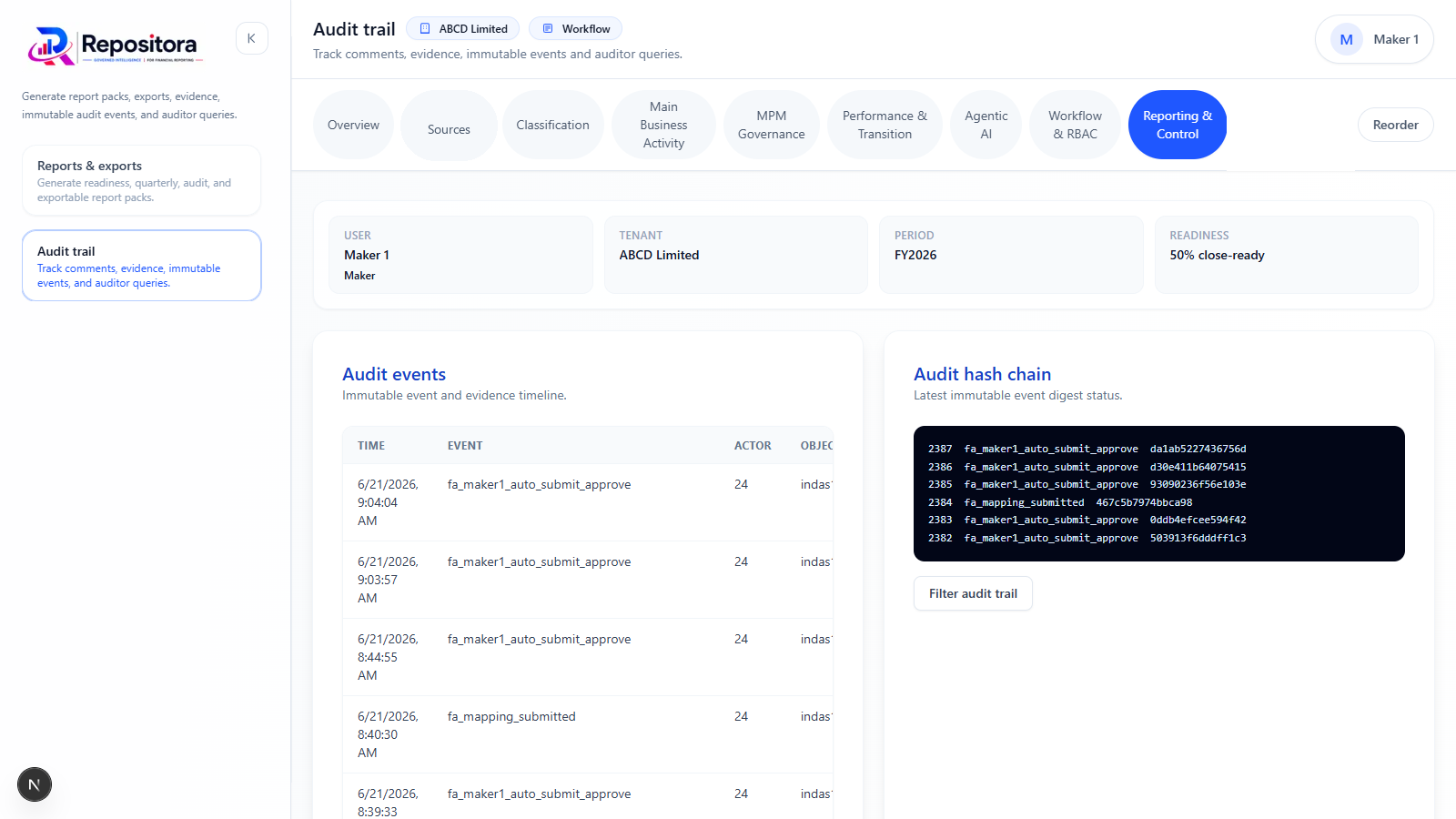Open the ABCD Limited tenant chip
This screenshot has height=819, width=1456.
[462, 29]
